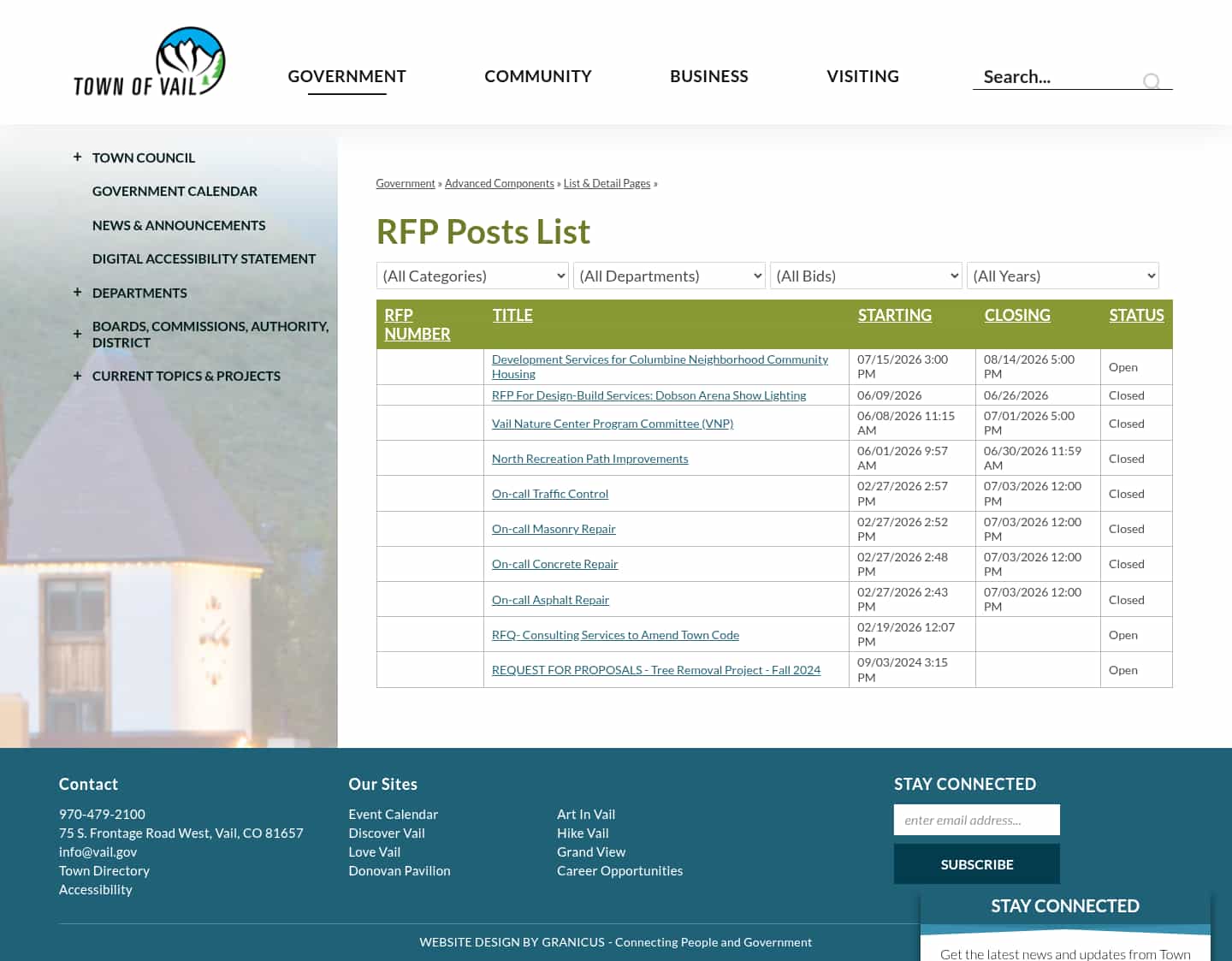Click the 970-479-2100 phone number
The height and width of the screenshot is (961, 1232).
coord(102,814)
